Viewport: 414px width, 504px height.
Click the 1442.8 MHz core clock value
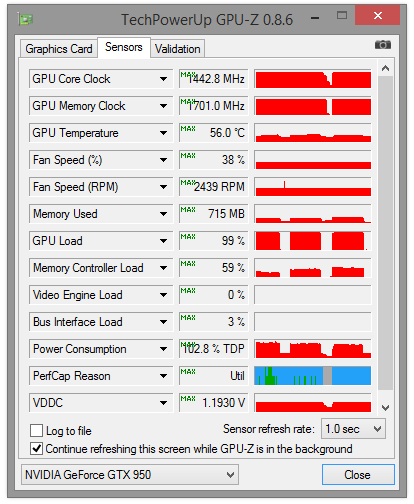tap(214, 79)
